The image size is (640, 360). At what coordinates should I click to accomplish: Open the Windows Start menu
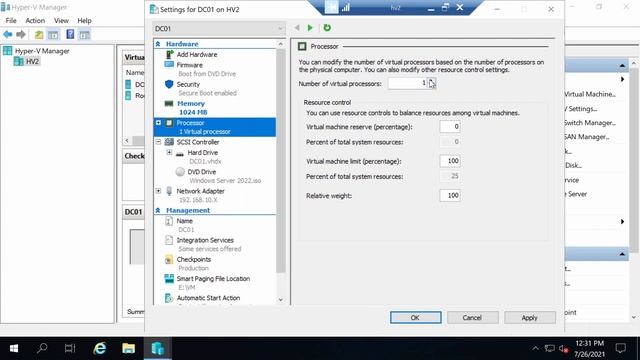coord(13,348)
